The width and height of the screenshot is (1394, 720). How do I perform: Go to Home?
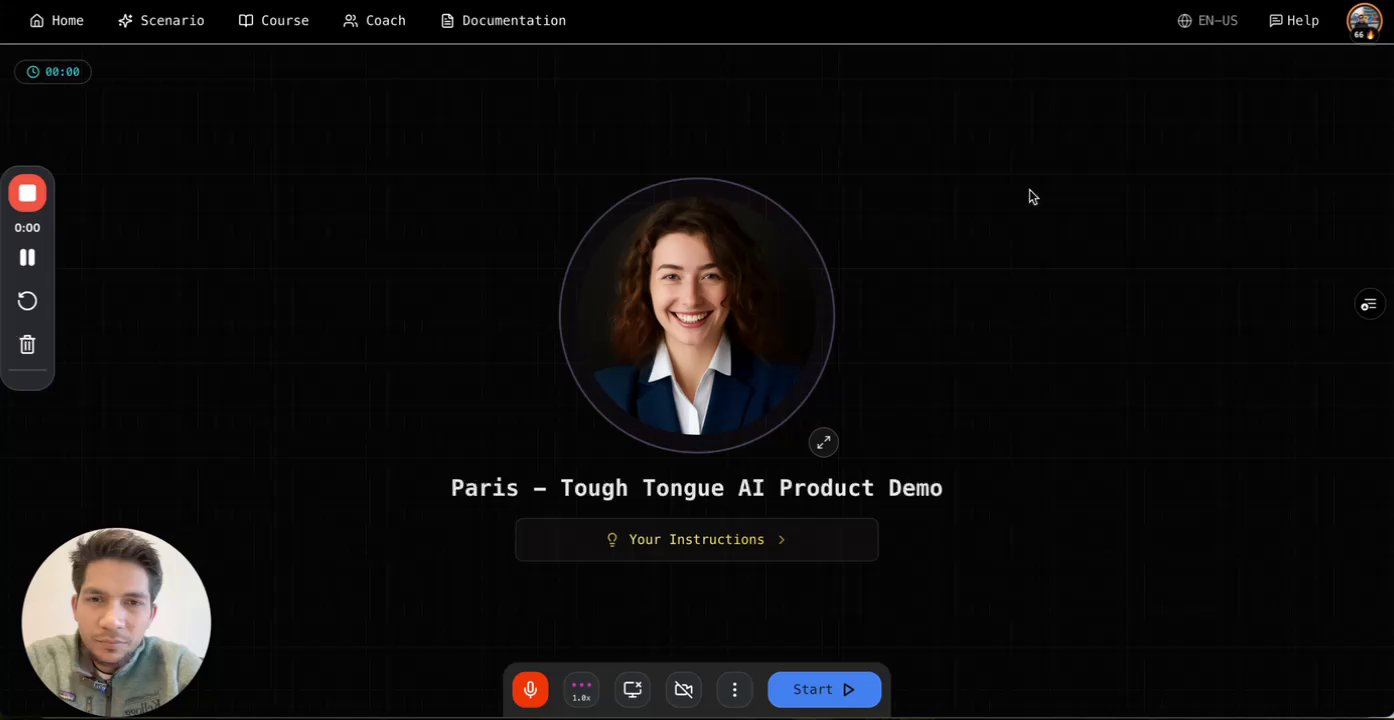(x=57, y=20)
